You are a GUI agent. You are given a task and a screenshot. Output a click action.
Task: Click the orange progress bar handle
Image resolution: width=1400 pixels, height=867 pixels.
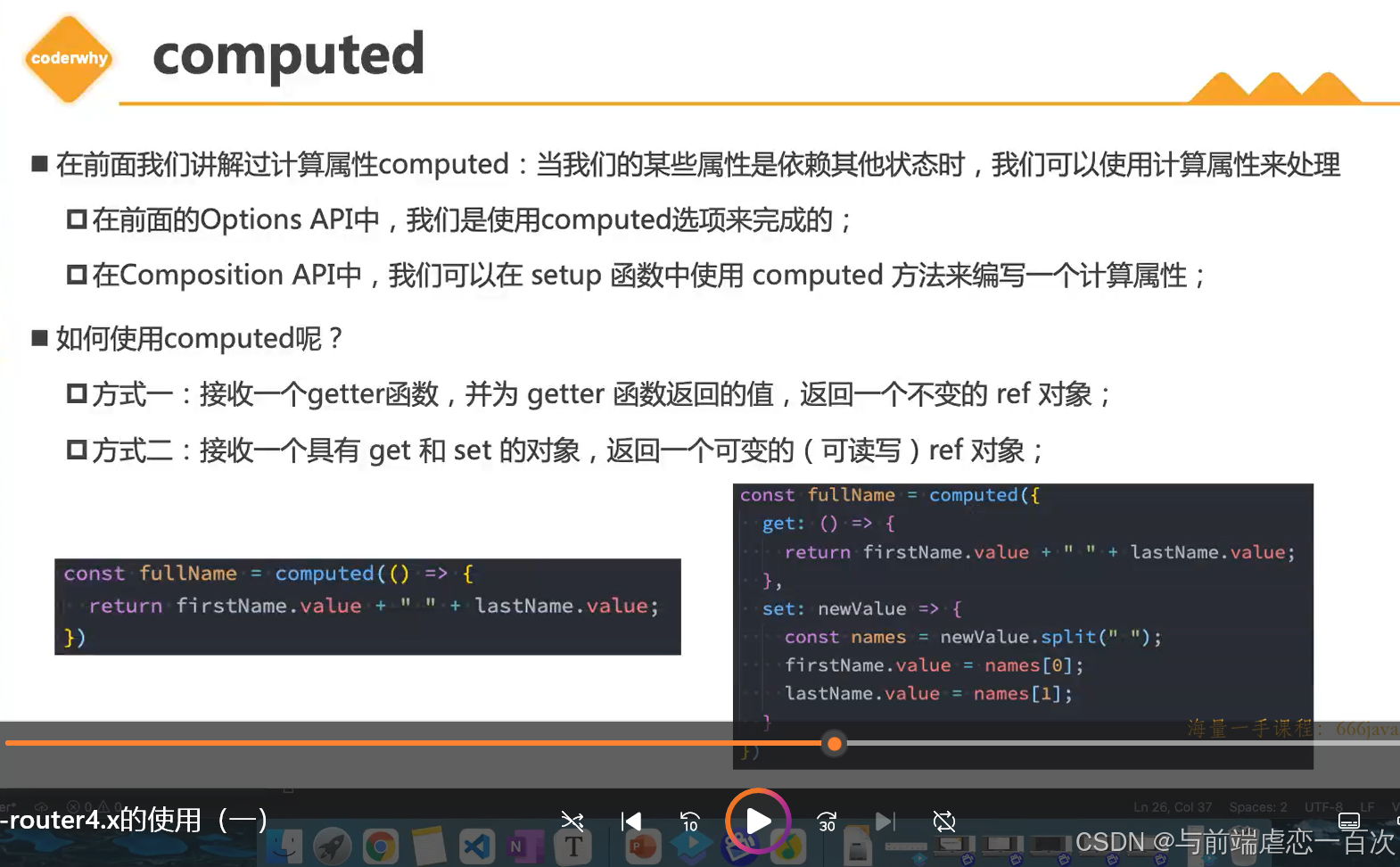pos(834,743)
